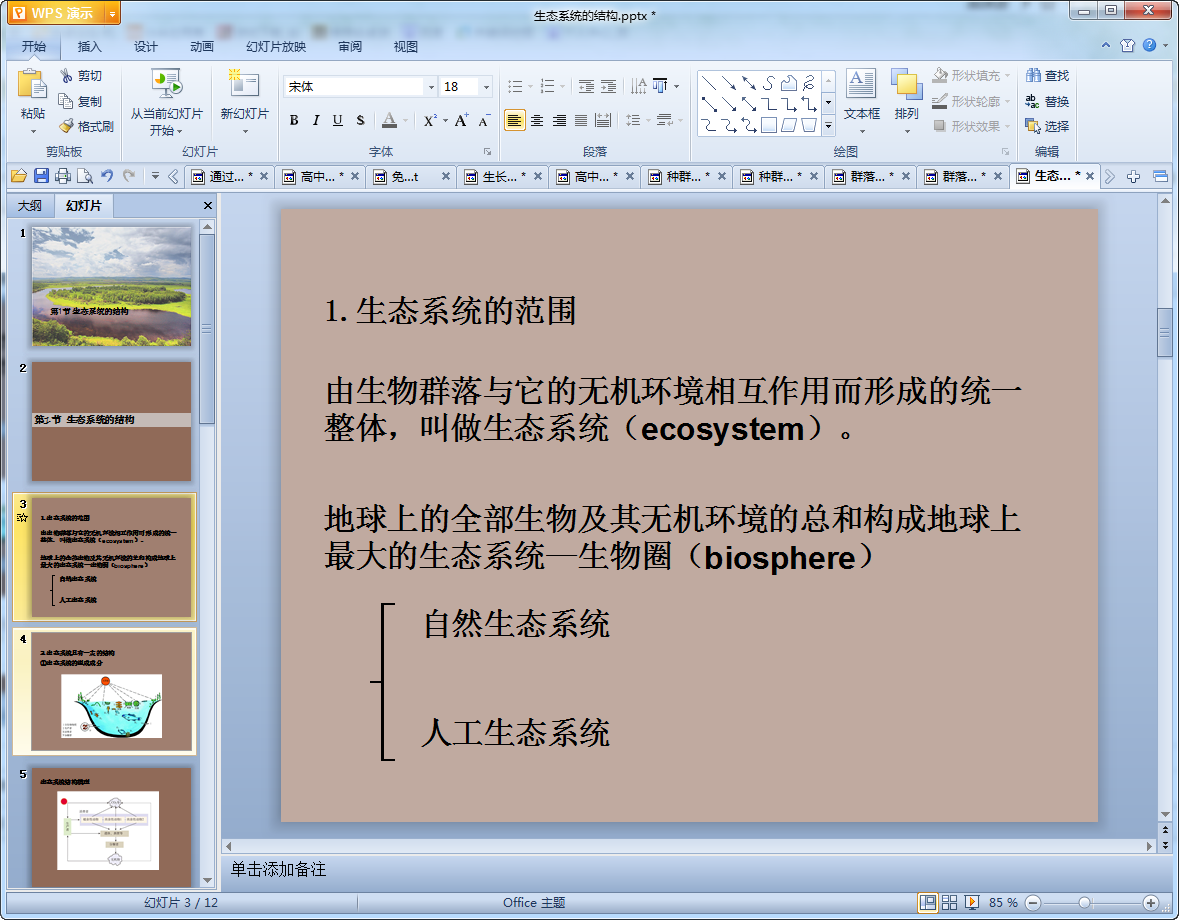Switch to slide sorter view icon
1179x920 pixels.
[950, 903]
